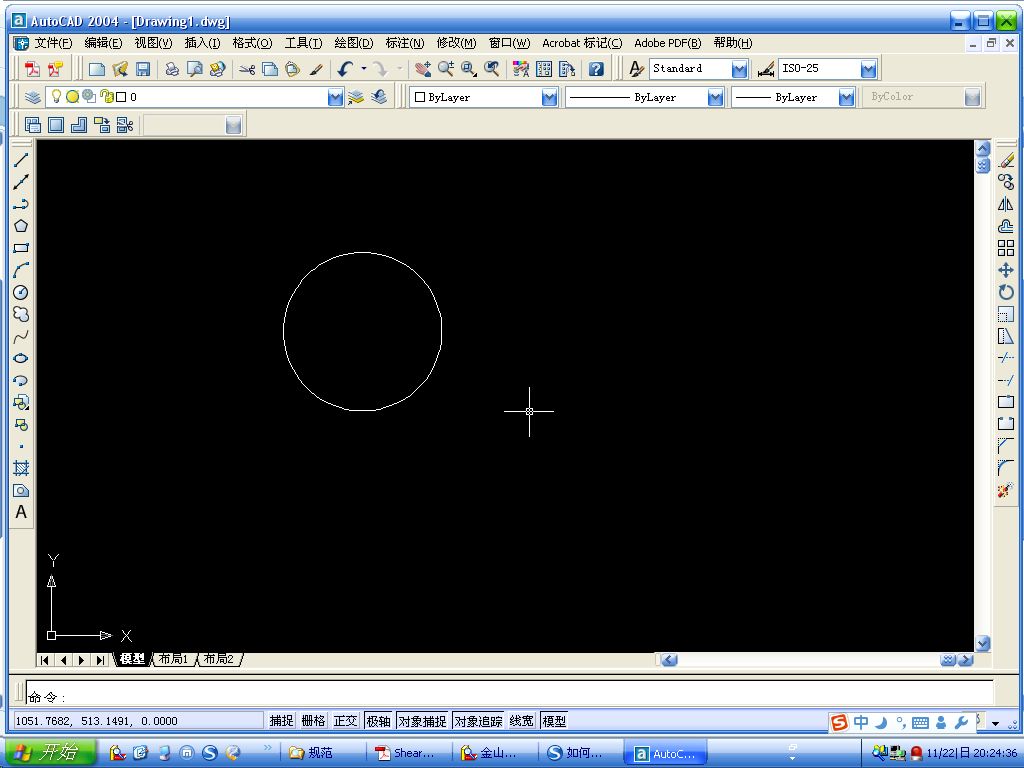Open the 绘图(D) draw menu
Viewport: 1024px width, 768px height.
pos(353,43)
